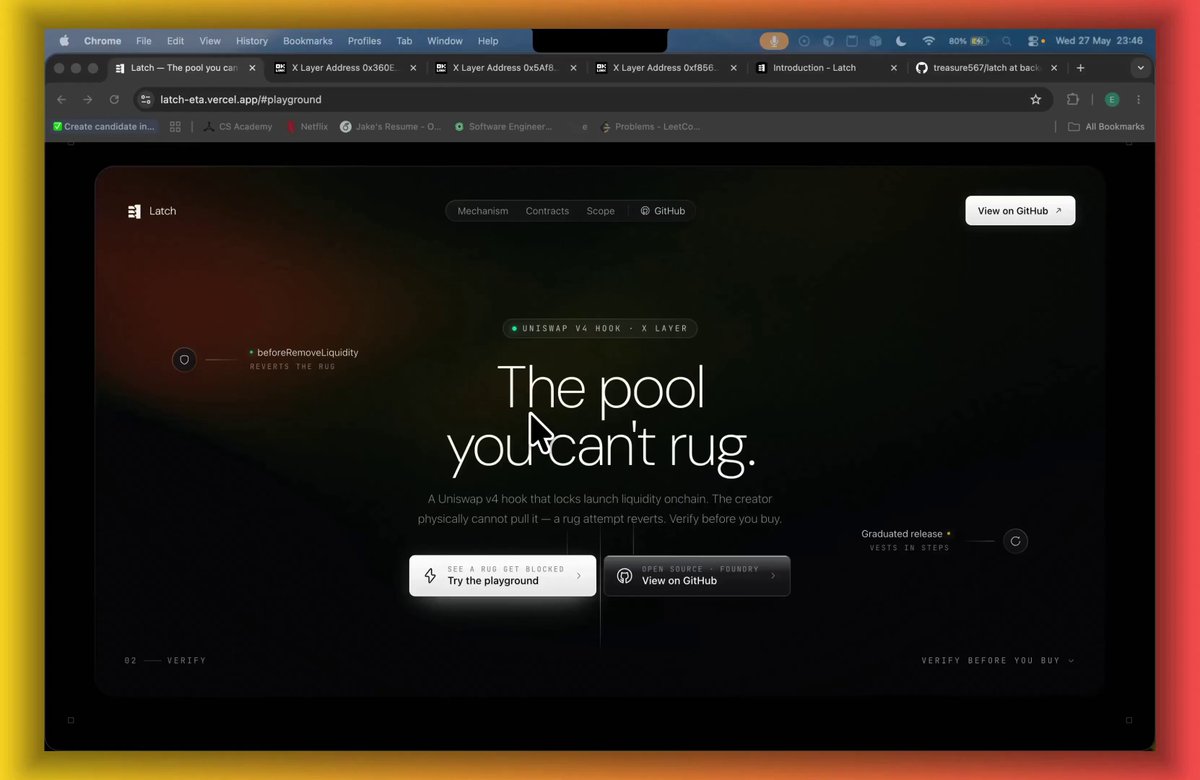
Task: Click the lightning bolt icon on playground button
Action: tap(430, 576)
